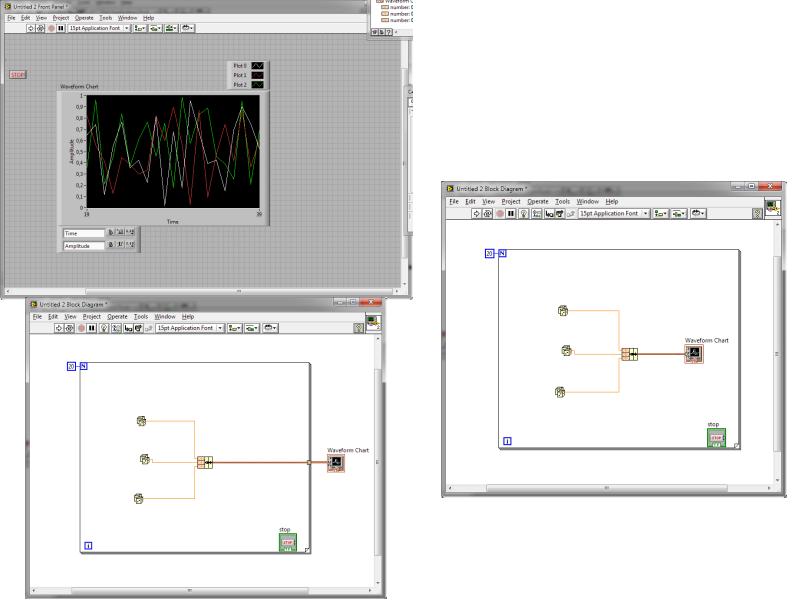Click Abort Execution icon in lower Block Diagram toolbar
Image resolution: width=800 pixels, height=600 pixels.
tap(81, 328)
